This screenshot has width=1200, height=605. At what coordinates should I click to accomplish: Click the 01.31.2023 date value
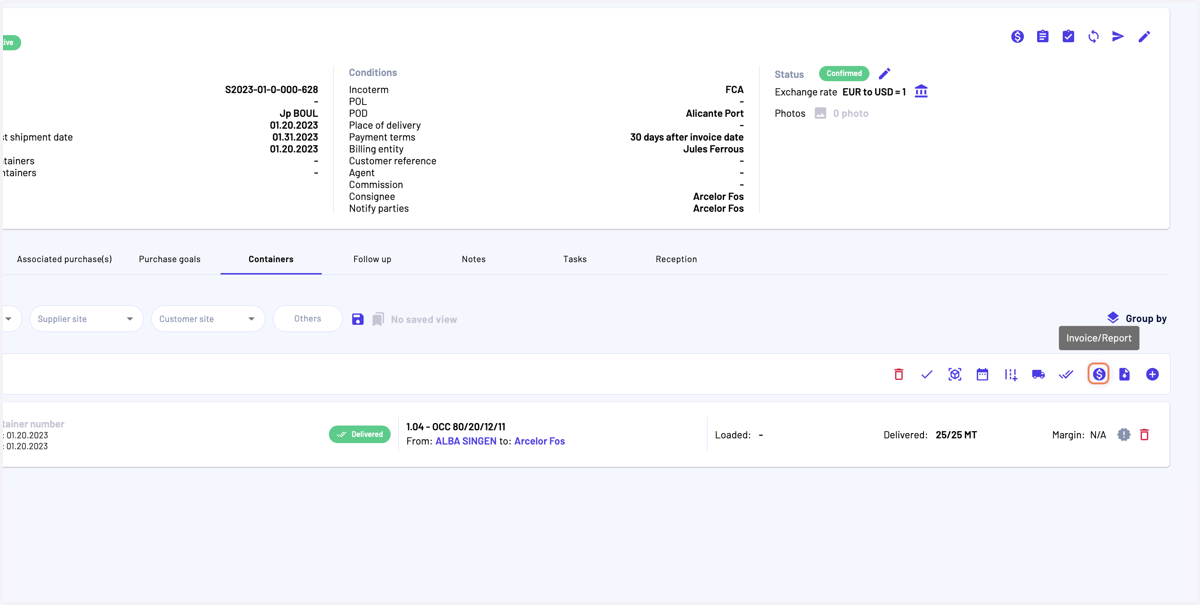tap(295, 138)
